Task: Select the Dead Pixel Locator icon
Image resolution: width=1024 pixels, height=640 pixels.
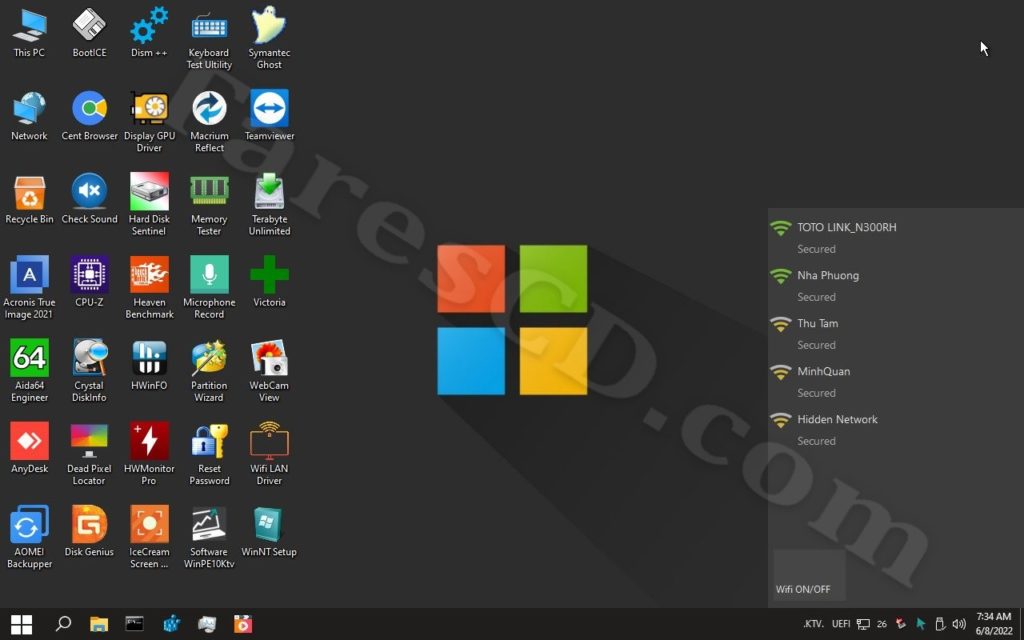Action: point(89,454)
